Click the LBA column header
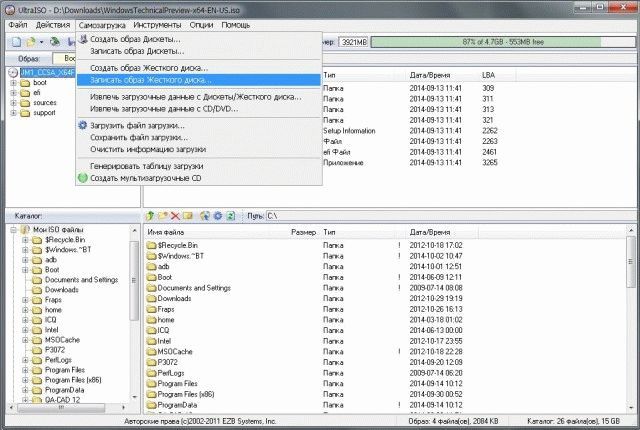Image resolution: width=640 pixels, height=430 pixels. (497, 75)
